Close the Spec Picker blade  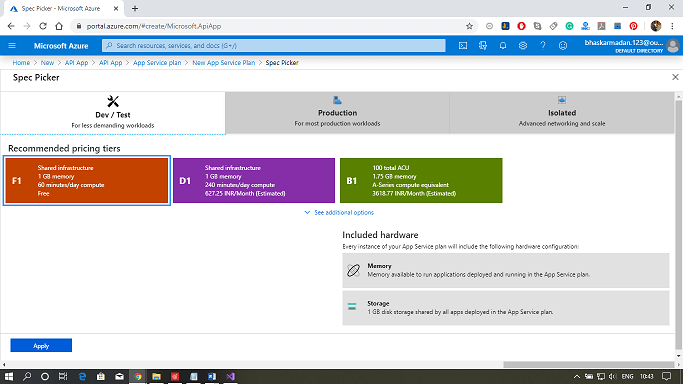tap(675, 77)
